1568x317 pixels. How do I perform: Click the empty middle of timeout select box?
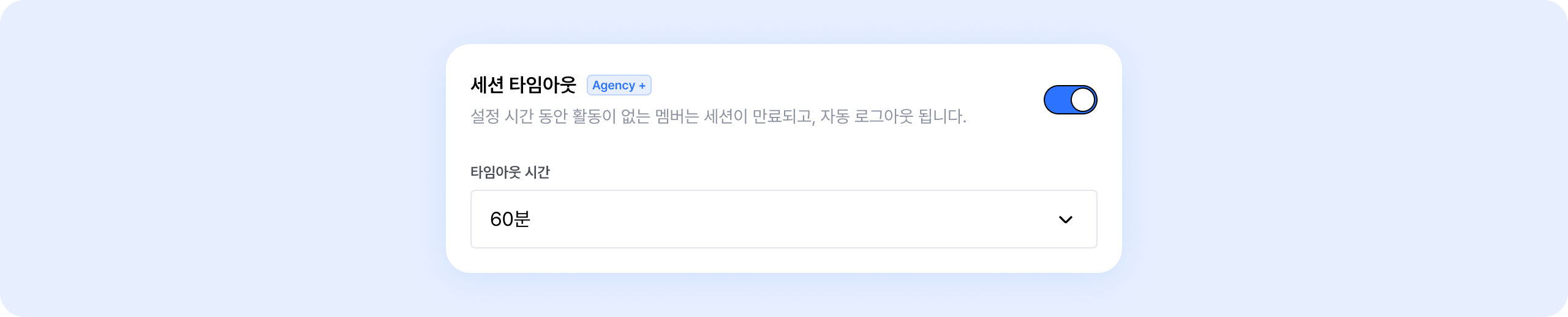(x=783, y=219)
